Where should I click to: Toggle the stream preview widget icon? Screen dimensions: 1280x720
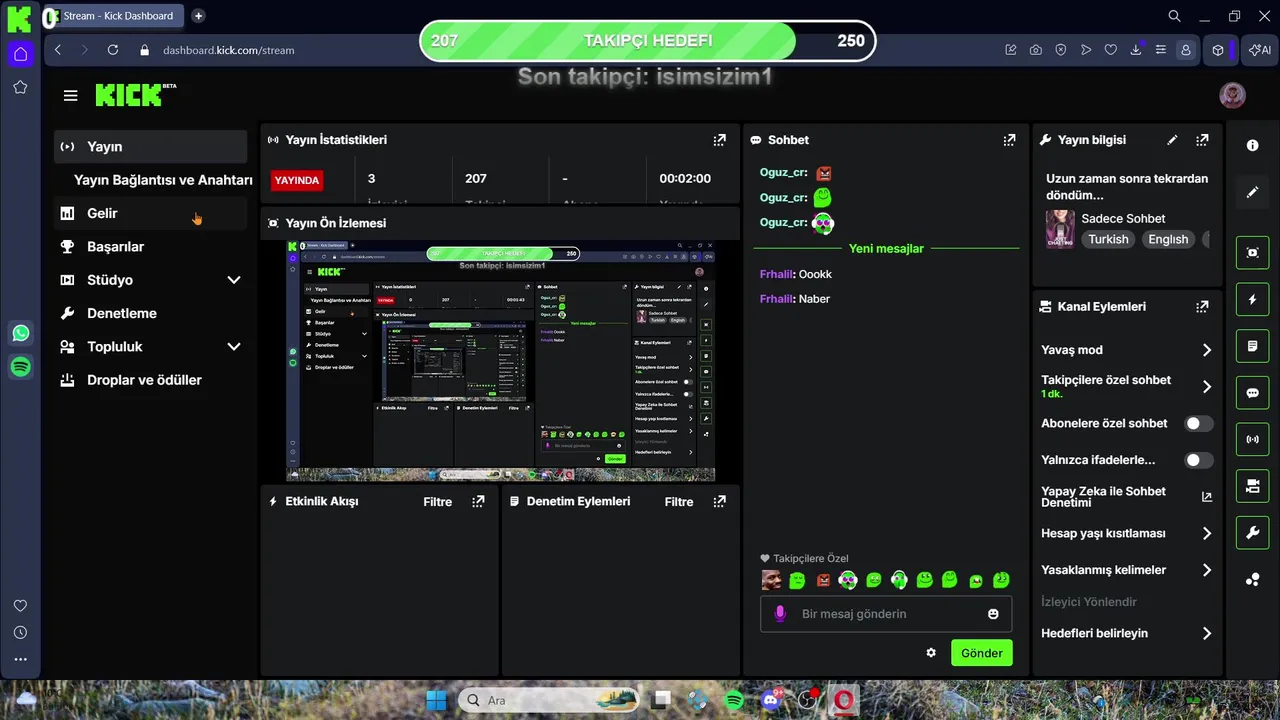tap(1253, 253)
